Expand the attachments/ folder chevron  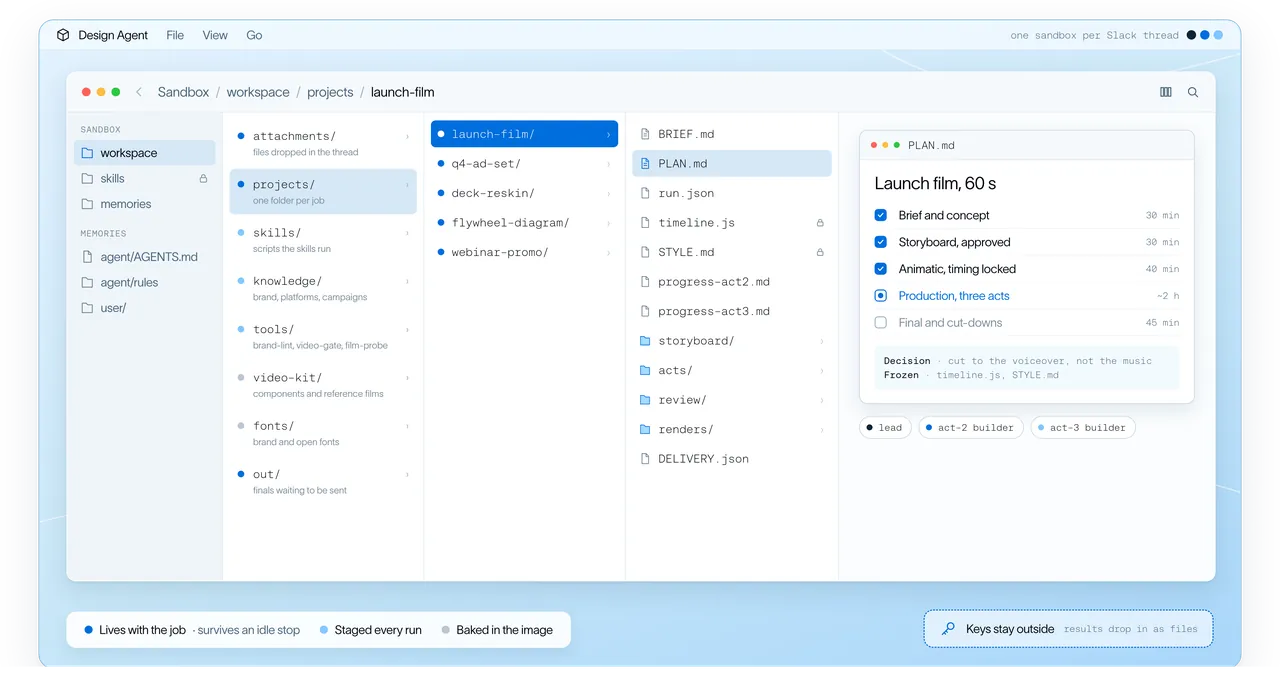point(407,136)
